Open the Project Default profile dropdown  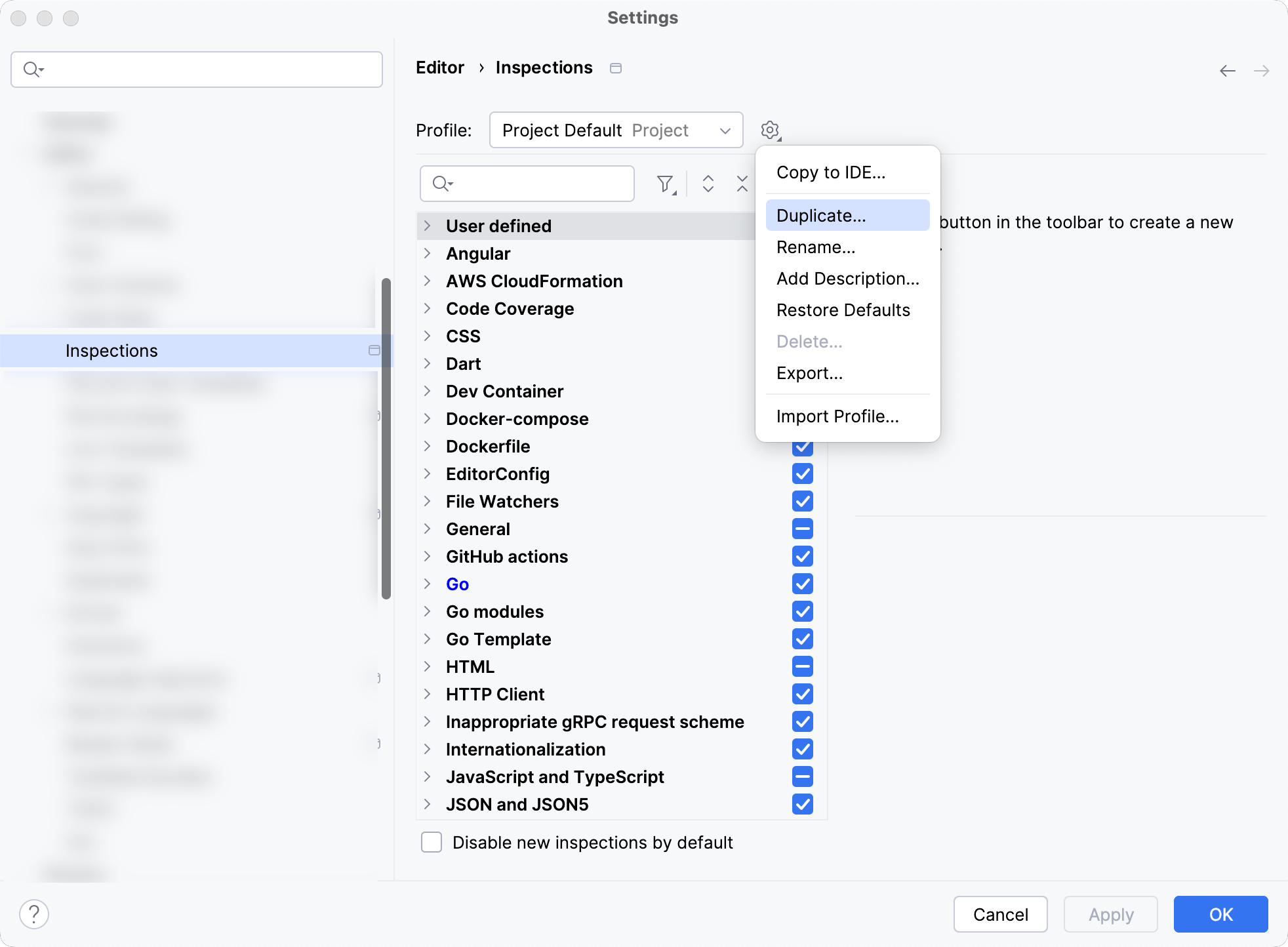(x=616, y=130)
